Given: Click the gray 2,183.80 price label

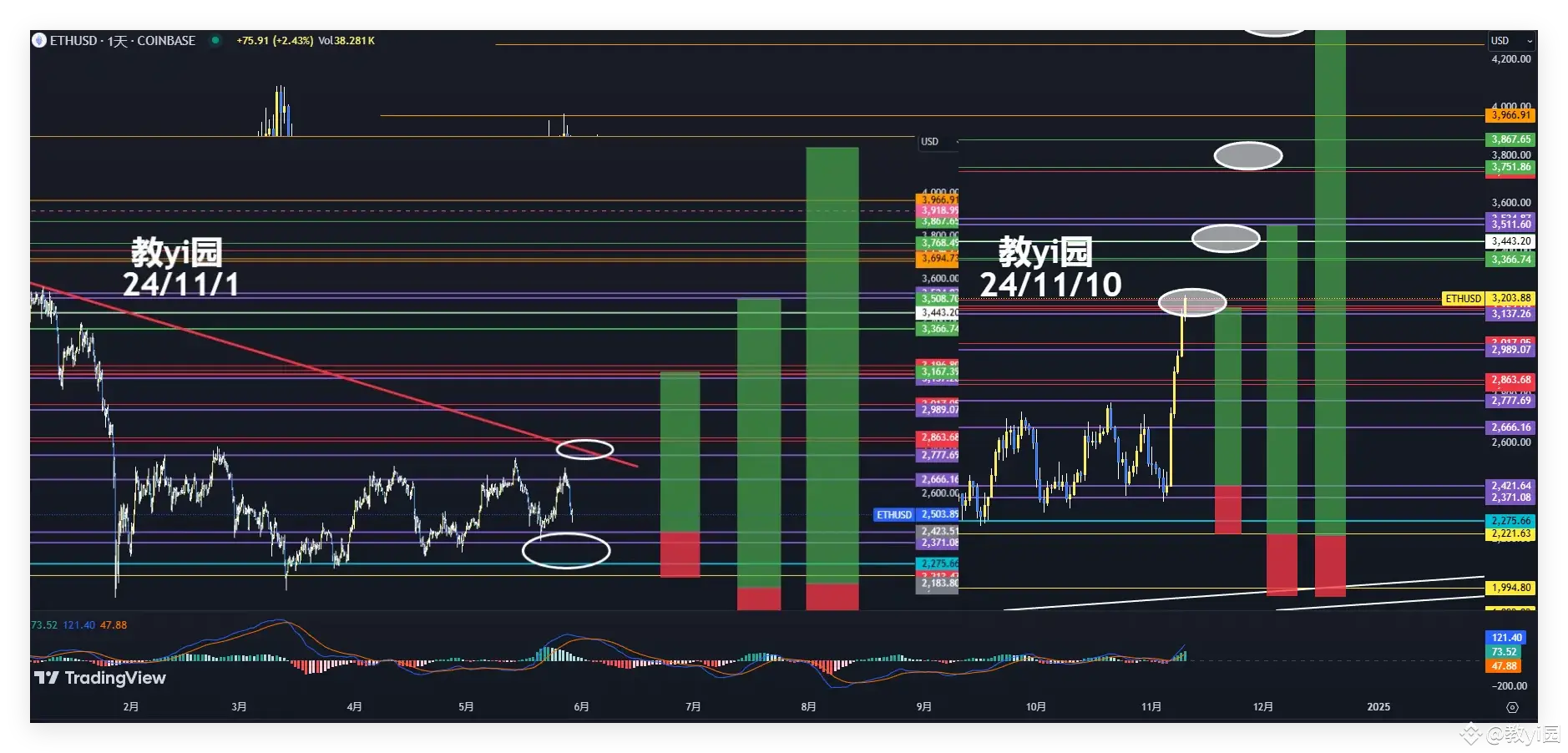Looking at the screenshot, I should pos(939,583).
